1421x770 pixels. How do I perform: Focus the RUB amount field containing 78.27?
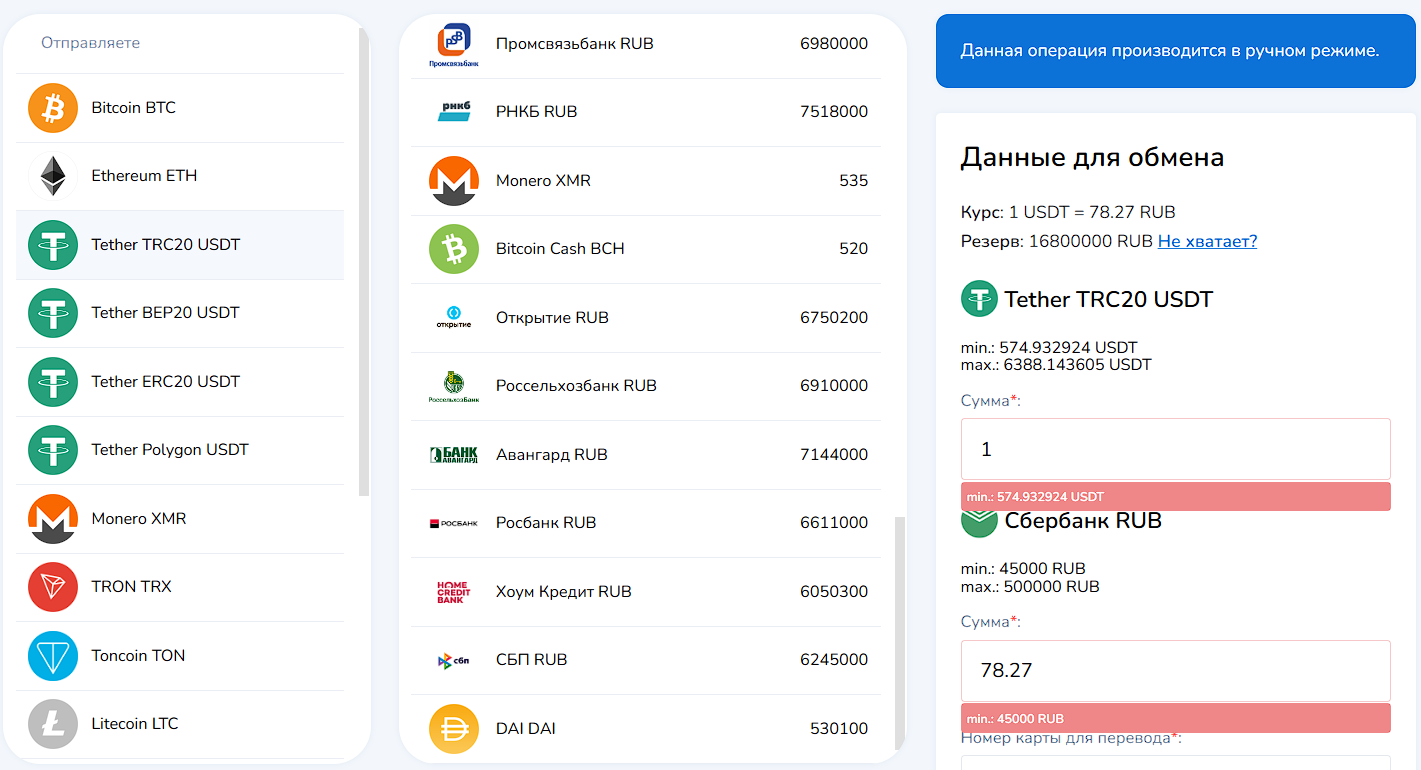1176,671
